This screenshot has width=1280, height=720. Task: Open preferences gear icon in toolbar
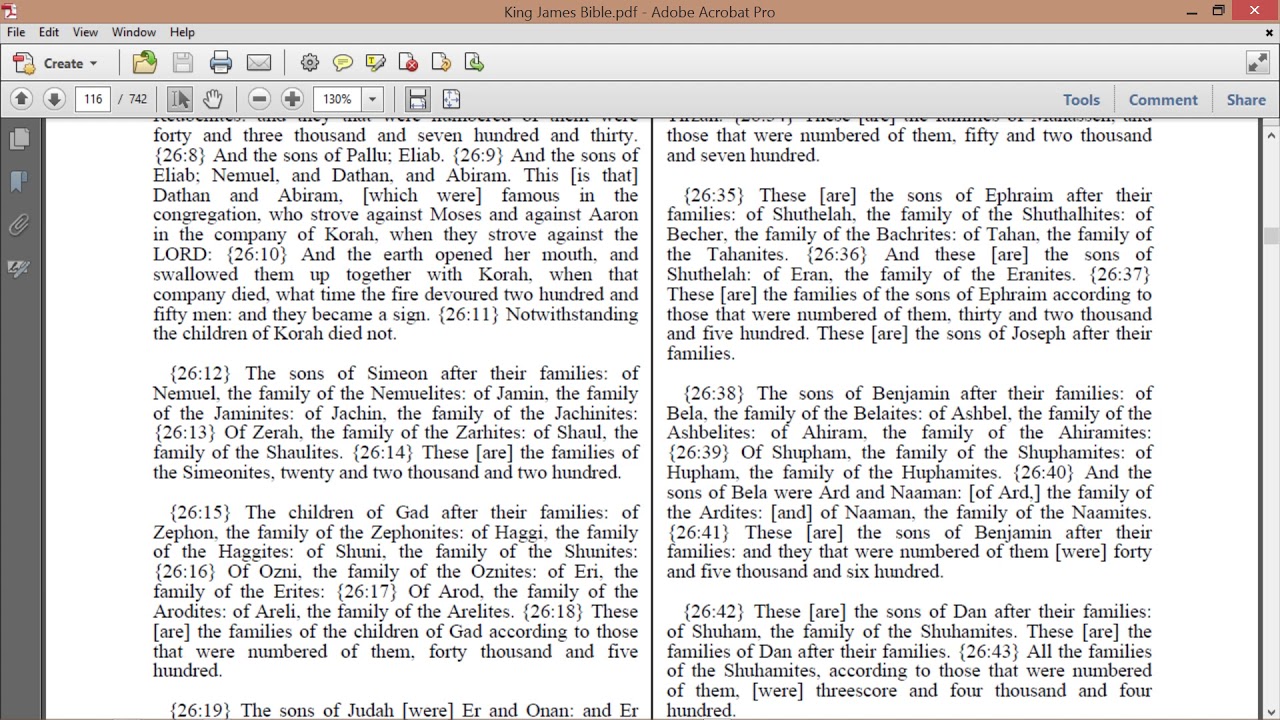310,63
